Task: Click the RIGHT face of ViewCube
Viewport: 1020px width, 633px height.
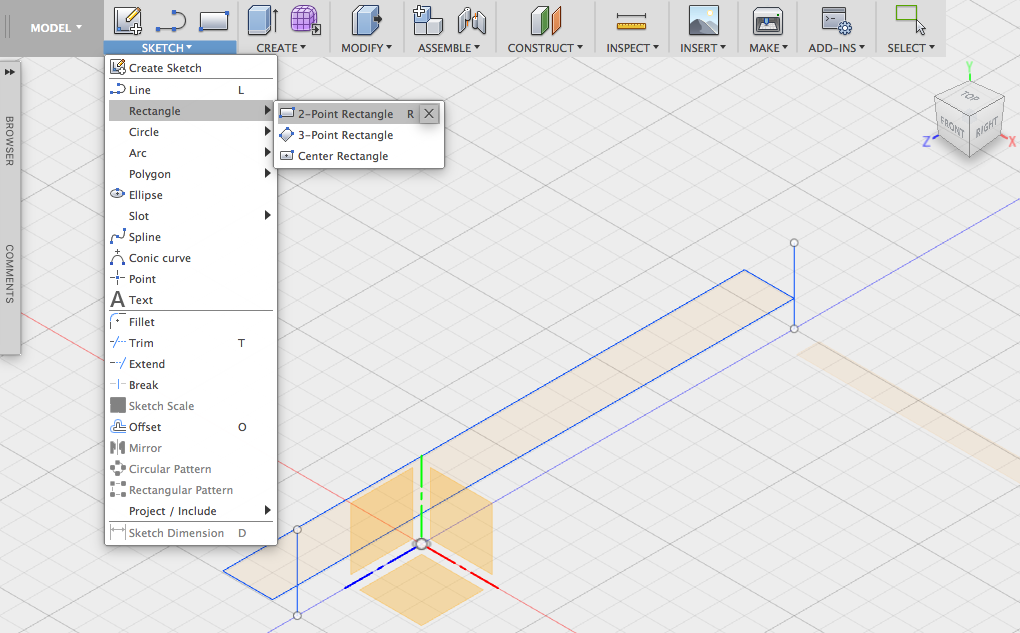Action: point(986,128)
